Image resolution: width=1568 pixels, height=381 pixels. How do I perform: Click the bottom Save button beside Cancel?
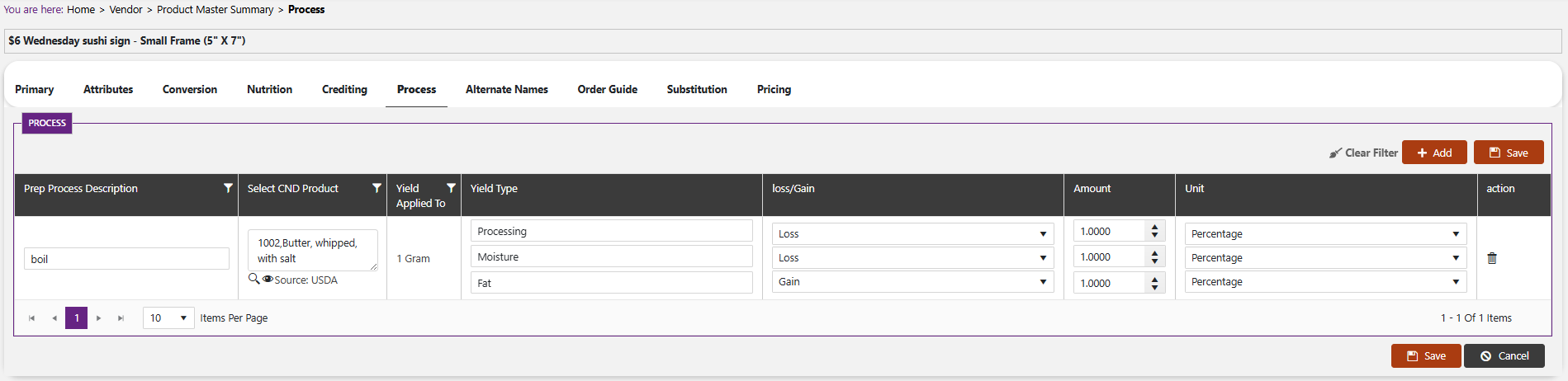[x=1426, y=356]
